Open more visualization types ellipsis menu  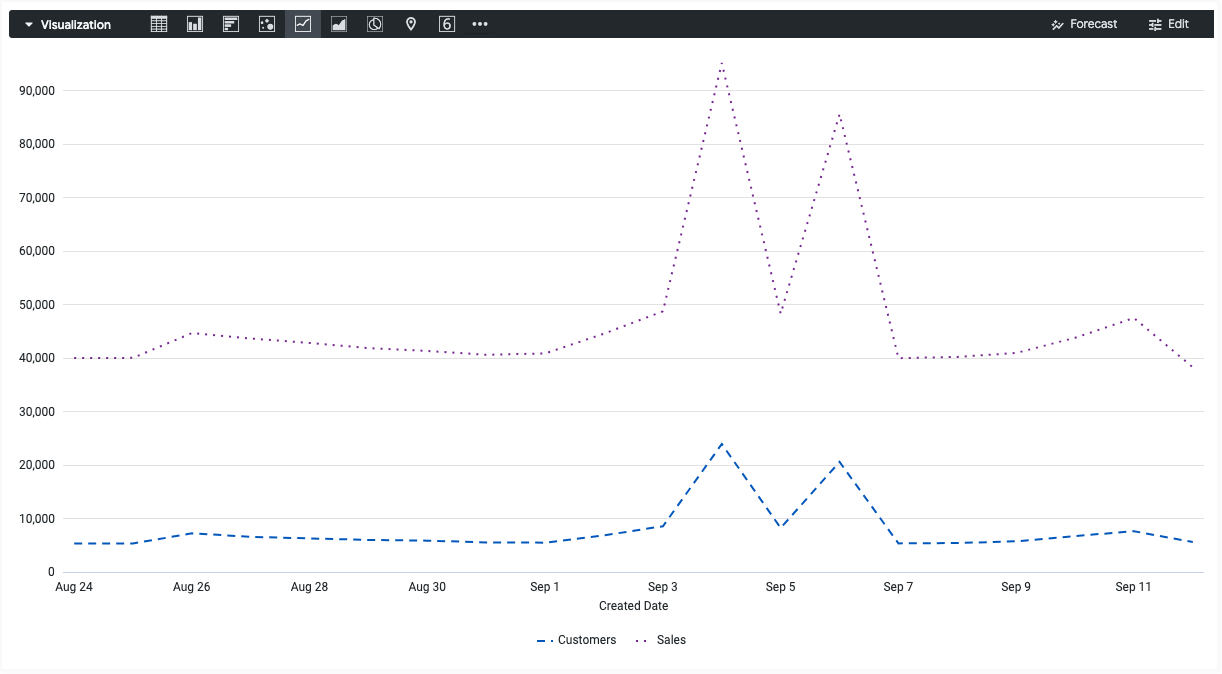pos(480,24)
